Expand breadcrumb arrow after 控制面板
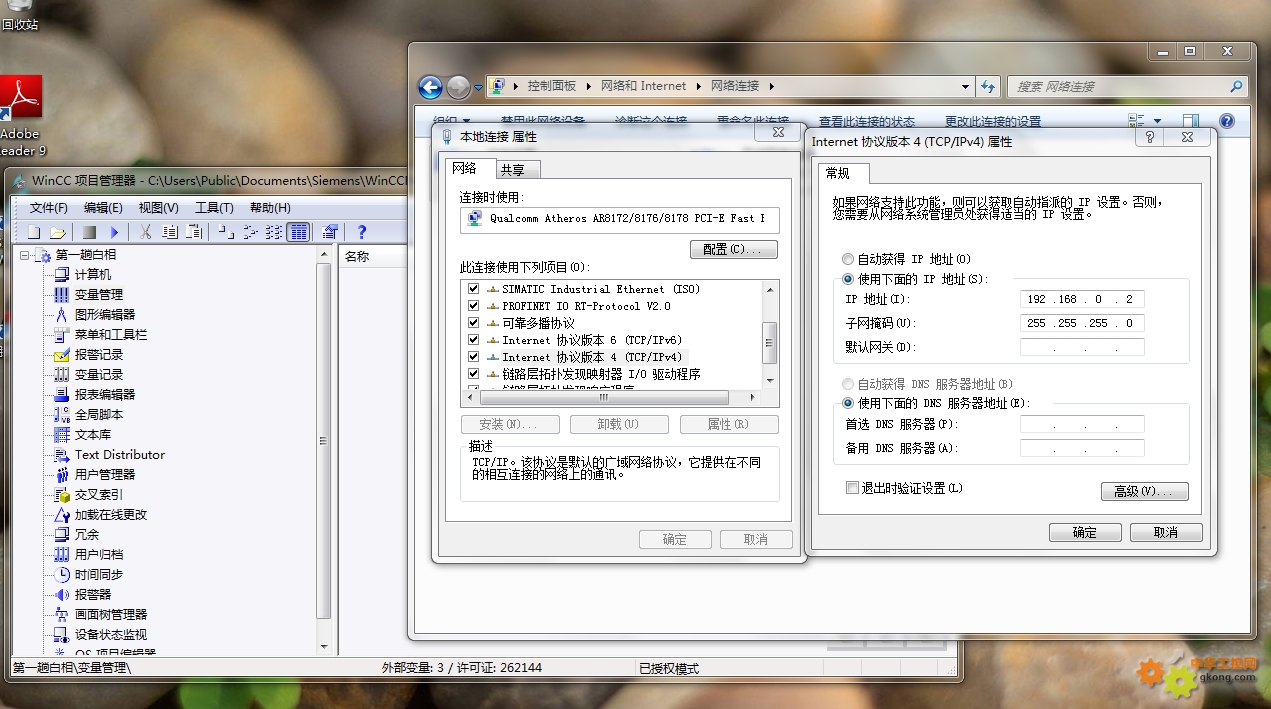 coord(590,86)
